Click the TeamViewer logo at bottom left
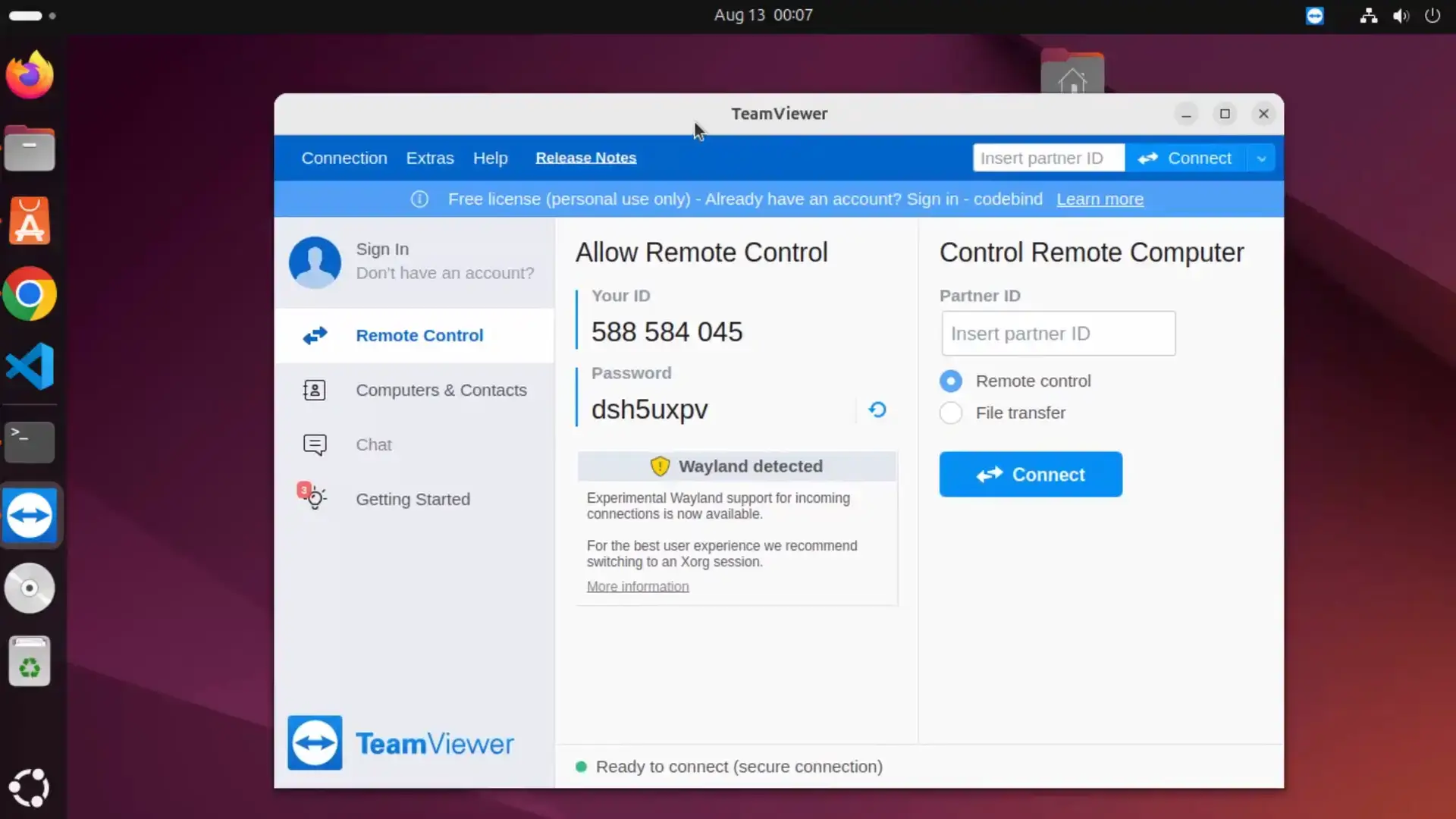Image resolution: width=1456 pixels, height=819 pixels. click(x=400, y=743)
